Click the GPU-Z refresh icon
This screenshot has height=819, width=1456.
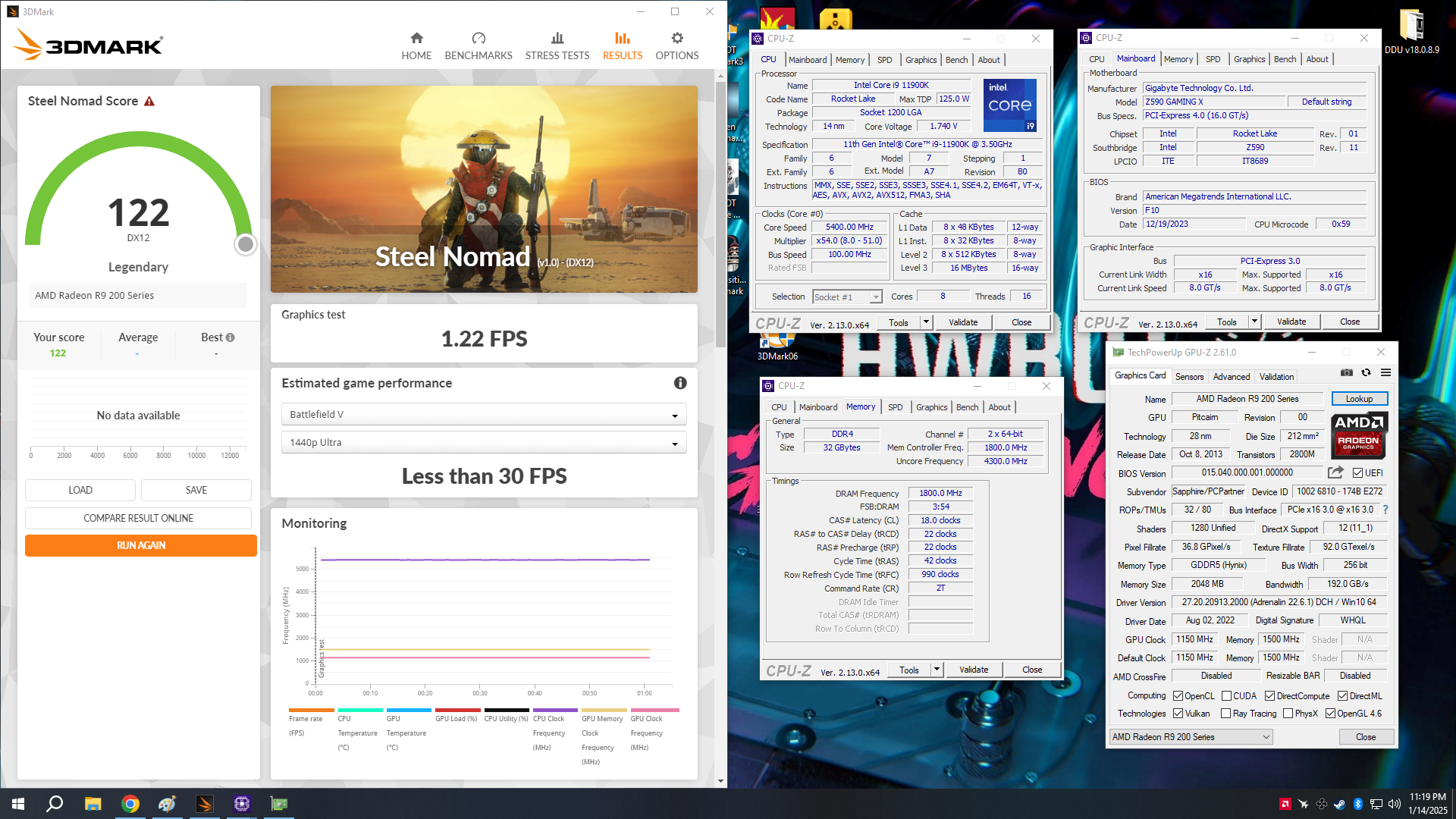pos(1366,372)
